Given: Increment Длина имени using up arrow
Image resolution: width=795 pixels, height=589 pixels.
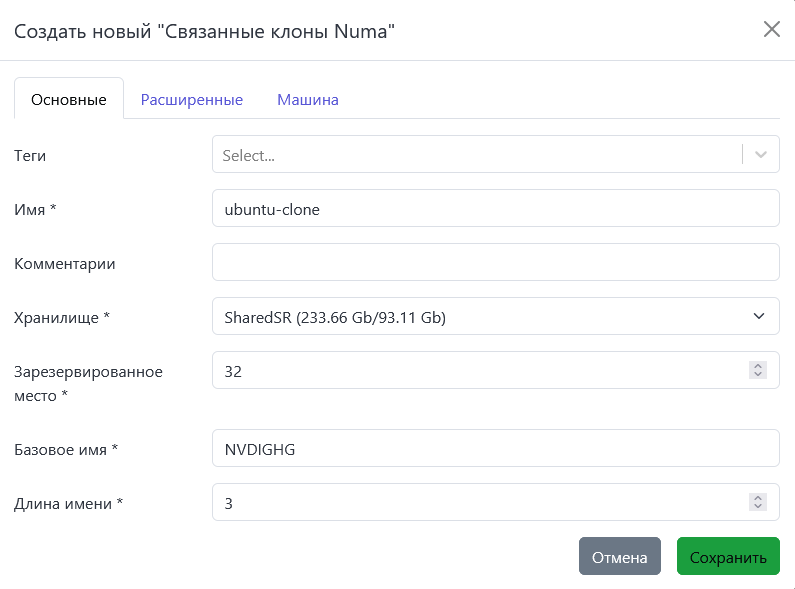Looking at the screenshot, I should click(758, 498).
